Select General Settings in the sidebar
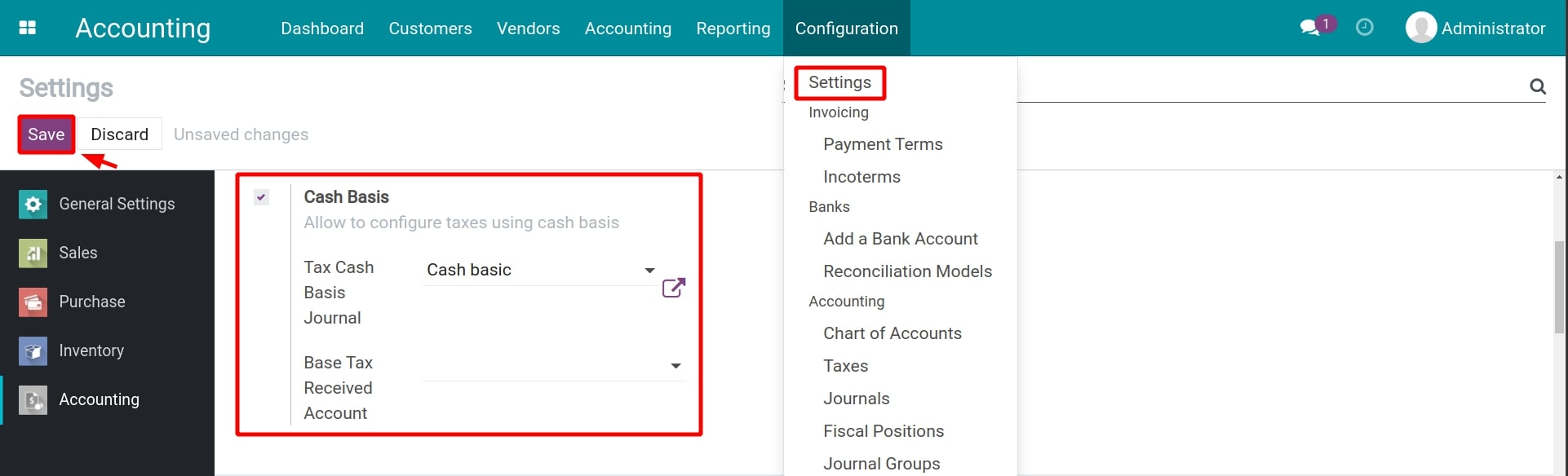 pos(116,204)
